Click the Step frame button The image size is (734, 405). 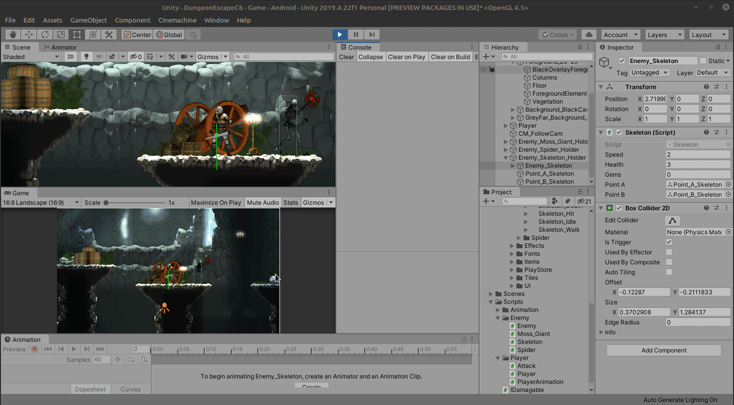372,35
